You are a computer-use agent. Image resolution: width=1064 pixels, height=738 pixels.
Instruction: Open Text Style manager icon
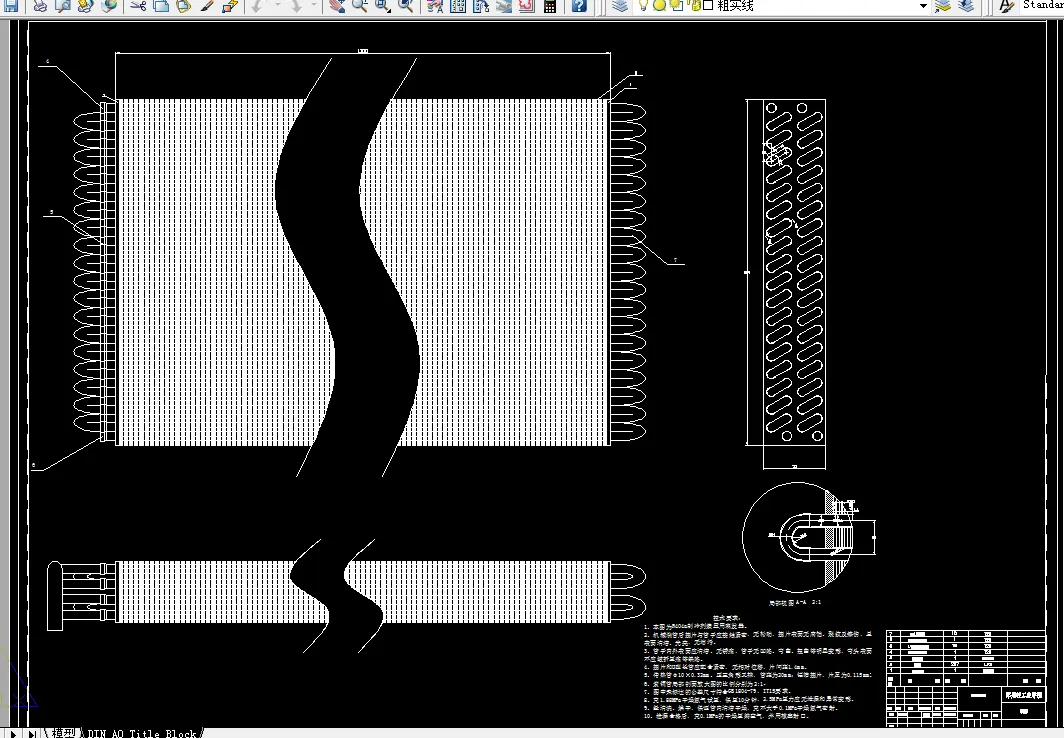tap(1006, 5)
